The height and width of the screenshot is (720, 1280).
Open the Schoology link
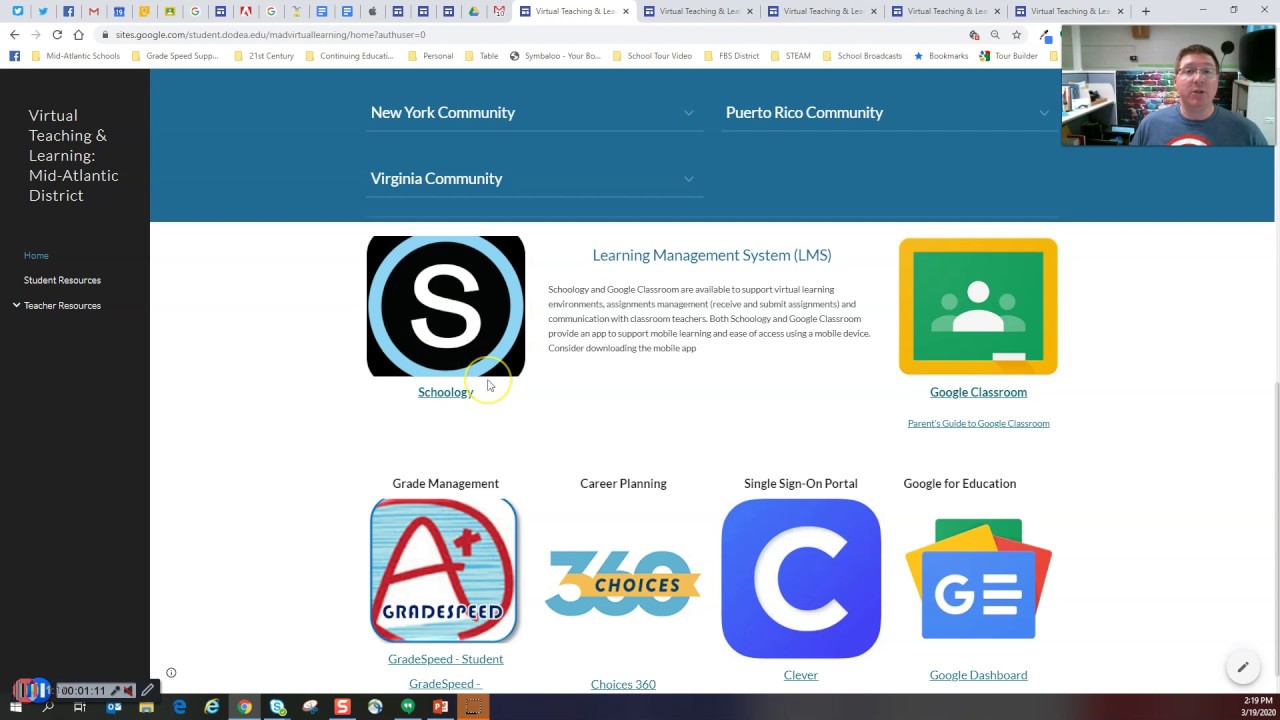[445, 392]
